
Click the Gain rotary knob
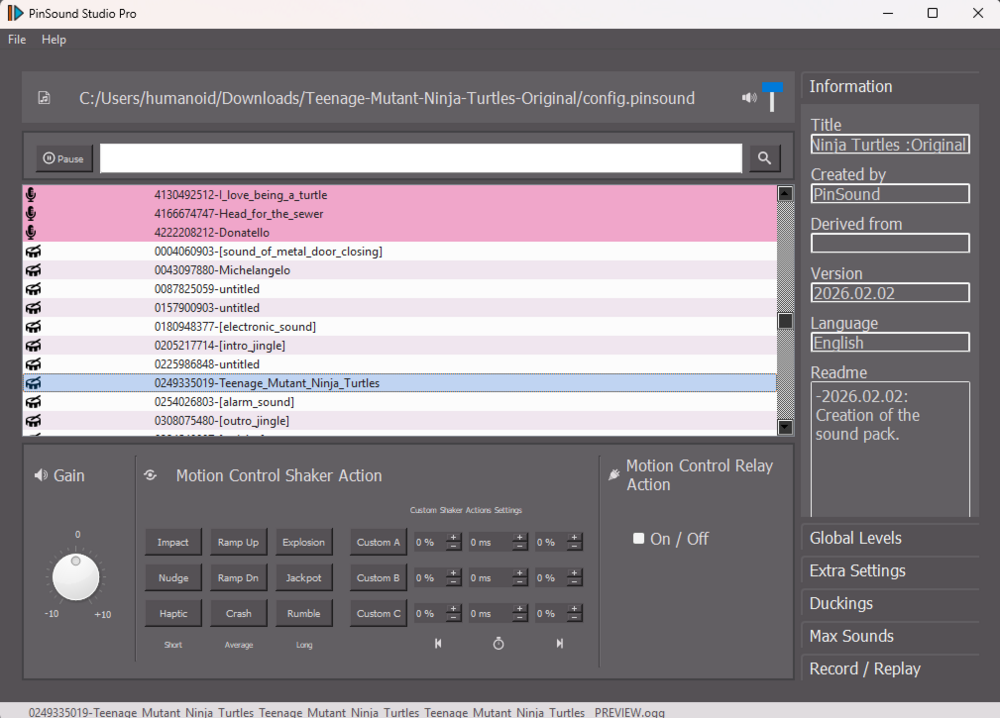(76, 577)
